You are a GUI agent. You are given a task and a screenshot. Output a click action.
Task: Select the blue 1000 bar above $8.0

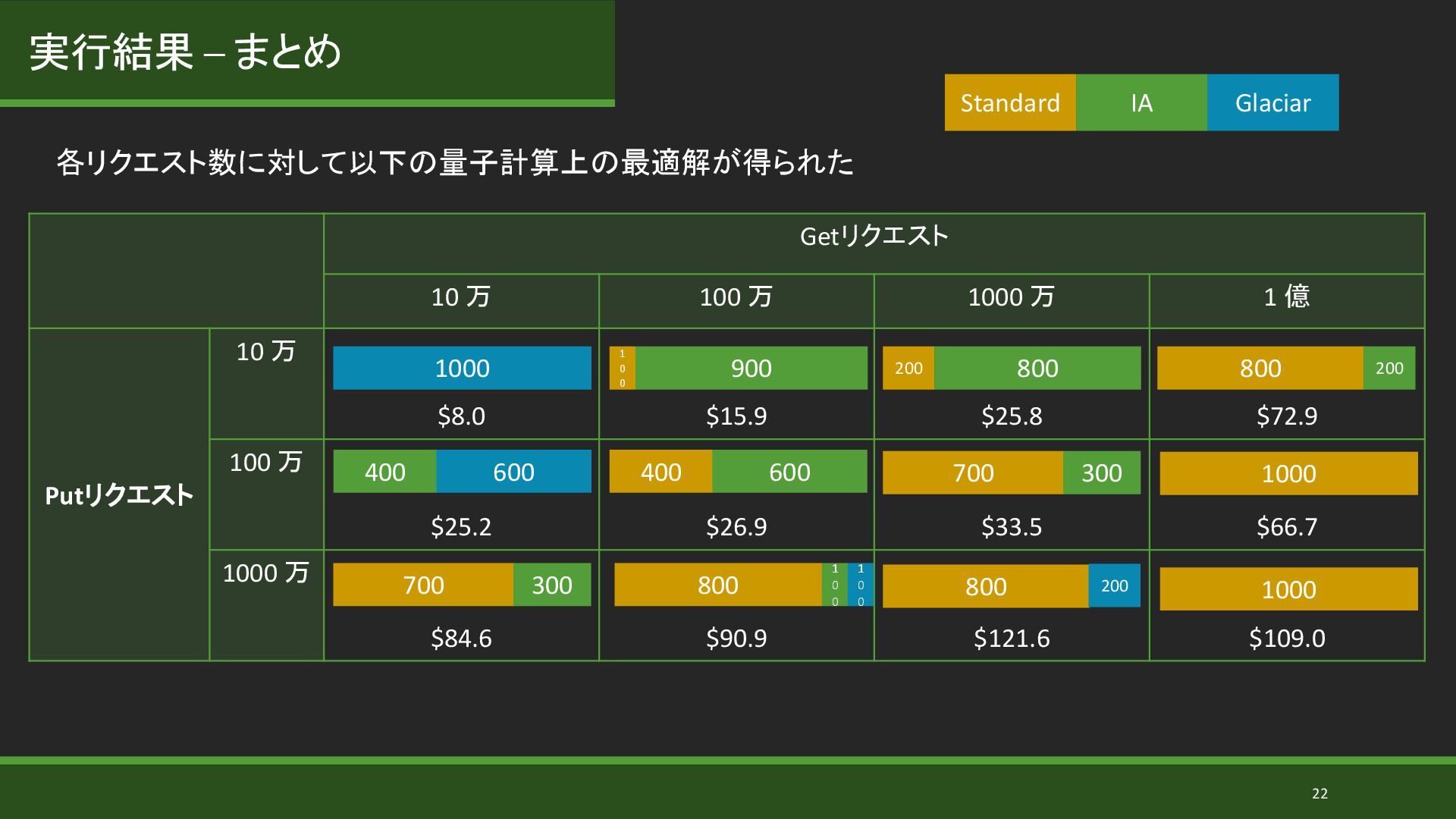462,368
